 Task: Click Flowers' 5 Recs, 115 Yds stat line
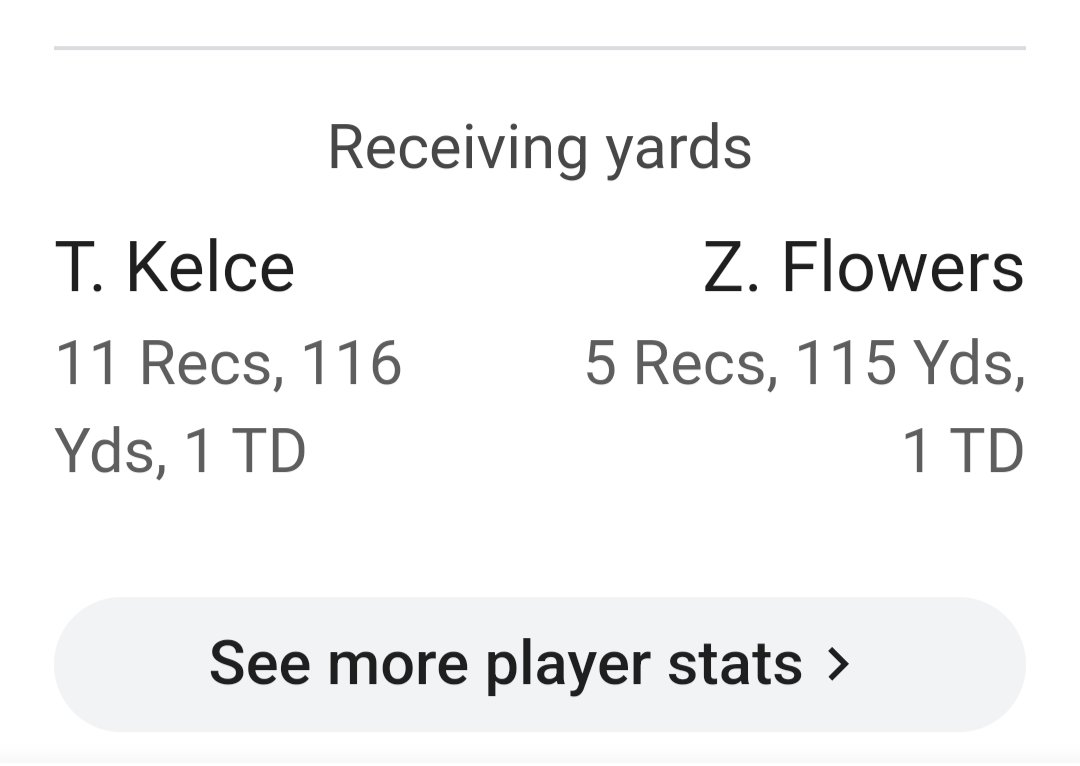pyautogui.click(x=805, y=362)
